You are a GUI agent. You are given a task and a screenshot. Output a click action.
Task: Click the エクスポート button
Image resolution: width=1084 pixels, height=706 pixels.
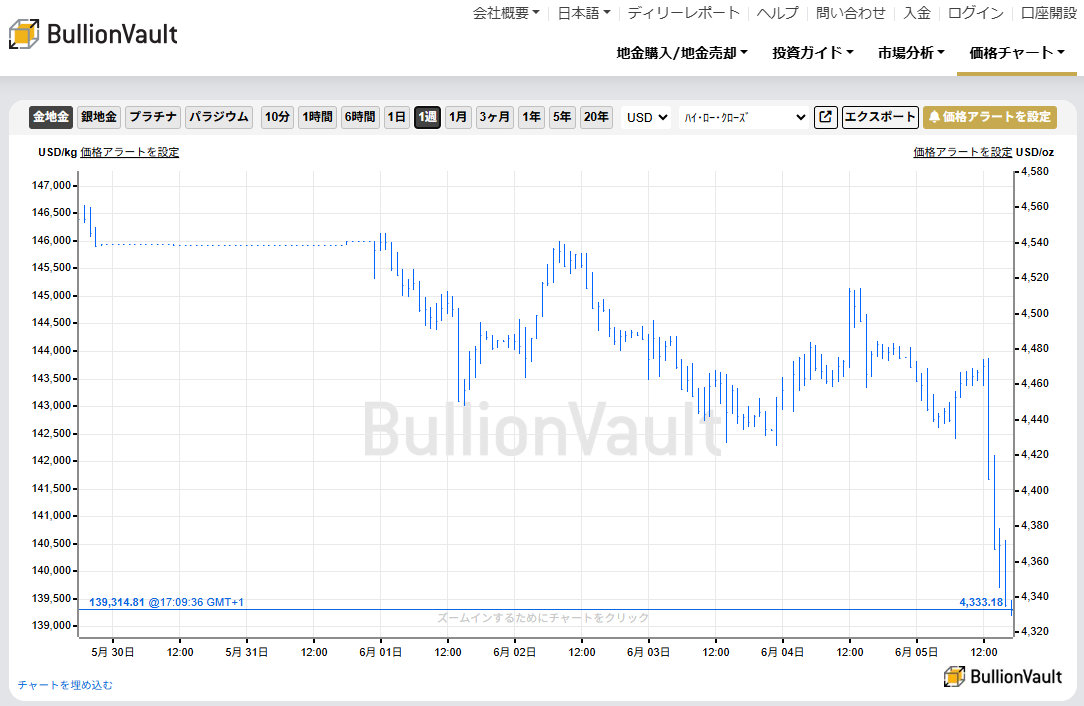(880, 117)
